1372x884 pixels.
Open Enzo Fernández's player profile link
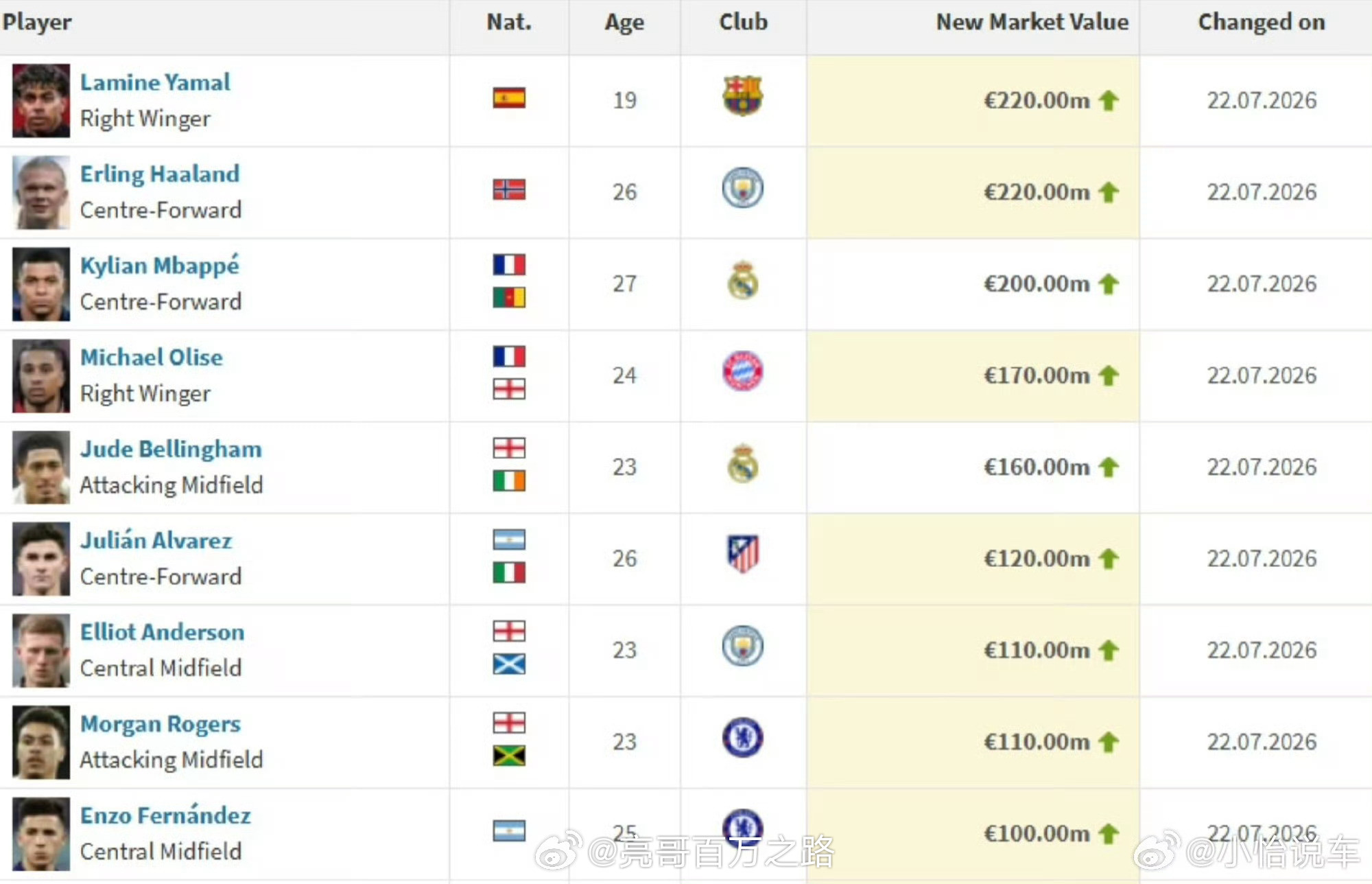pos(165,815)
